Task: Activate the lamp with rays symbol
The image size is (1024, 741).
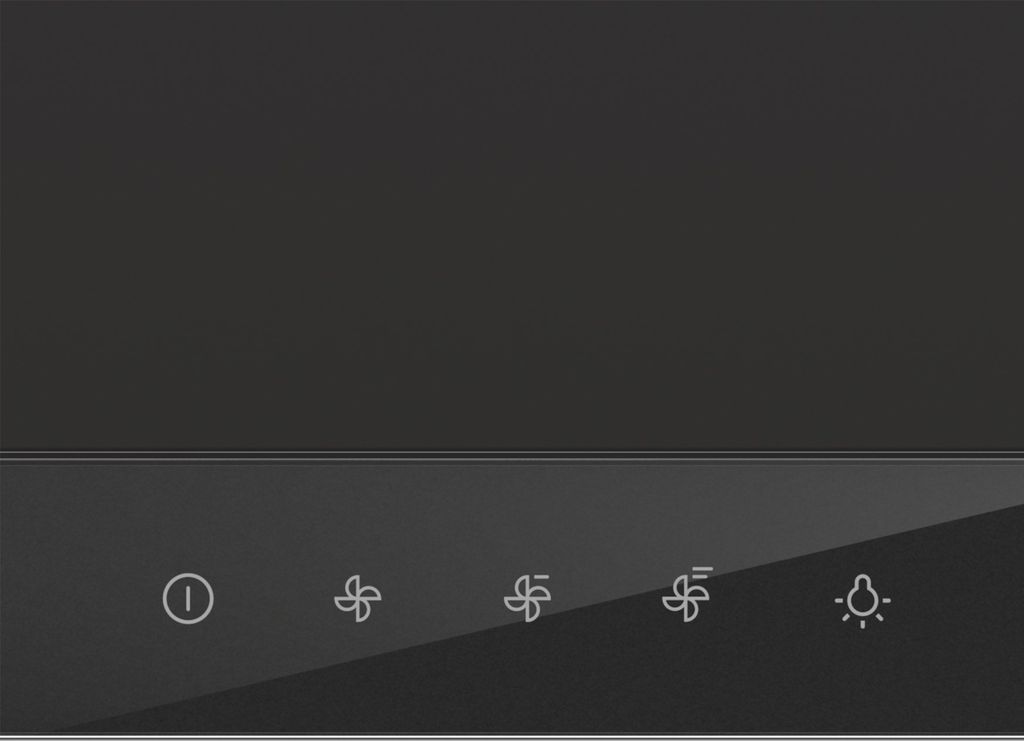Action: [x=863, y=601]
